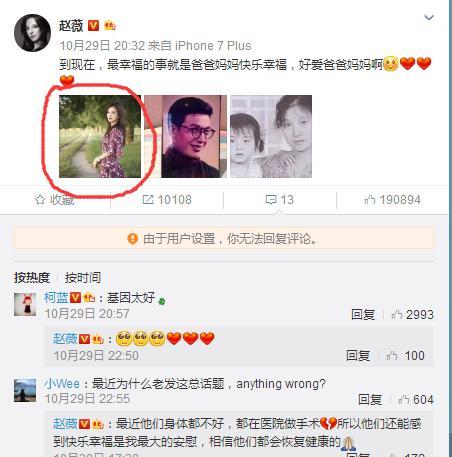The height and width of the screenshot is (457, 452).
Task: Open the woman in floral dress photo
Action: point(100,136)
